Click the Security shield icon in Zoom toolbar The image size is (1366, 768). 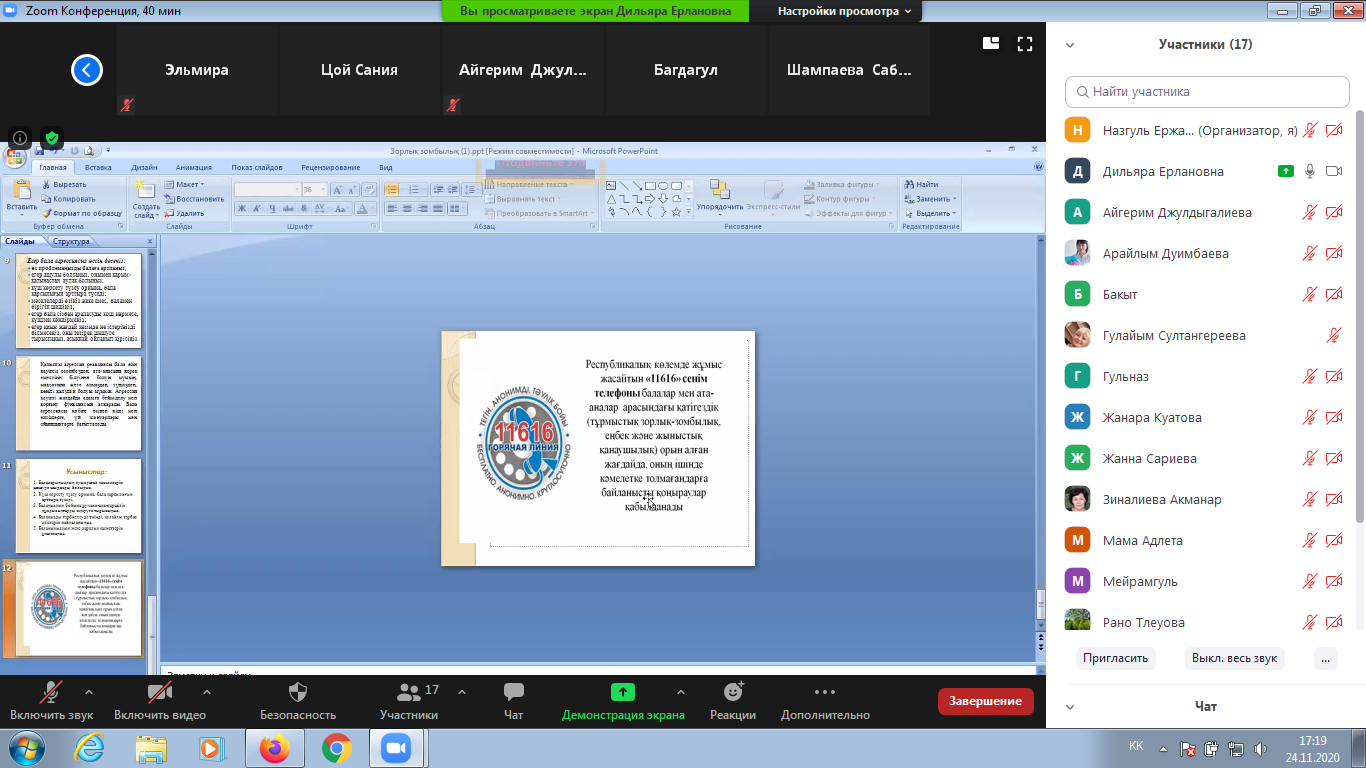[298, 692]
